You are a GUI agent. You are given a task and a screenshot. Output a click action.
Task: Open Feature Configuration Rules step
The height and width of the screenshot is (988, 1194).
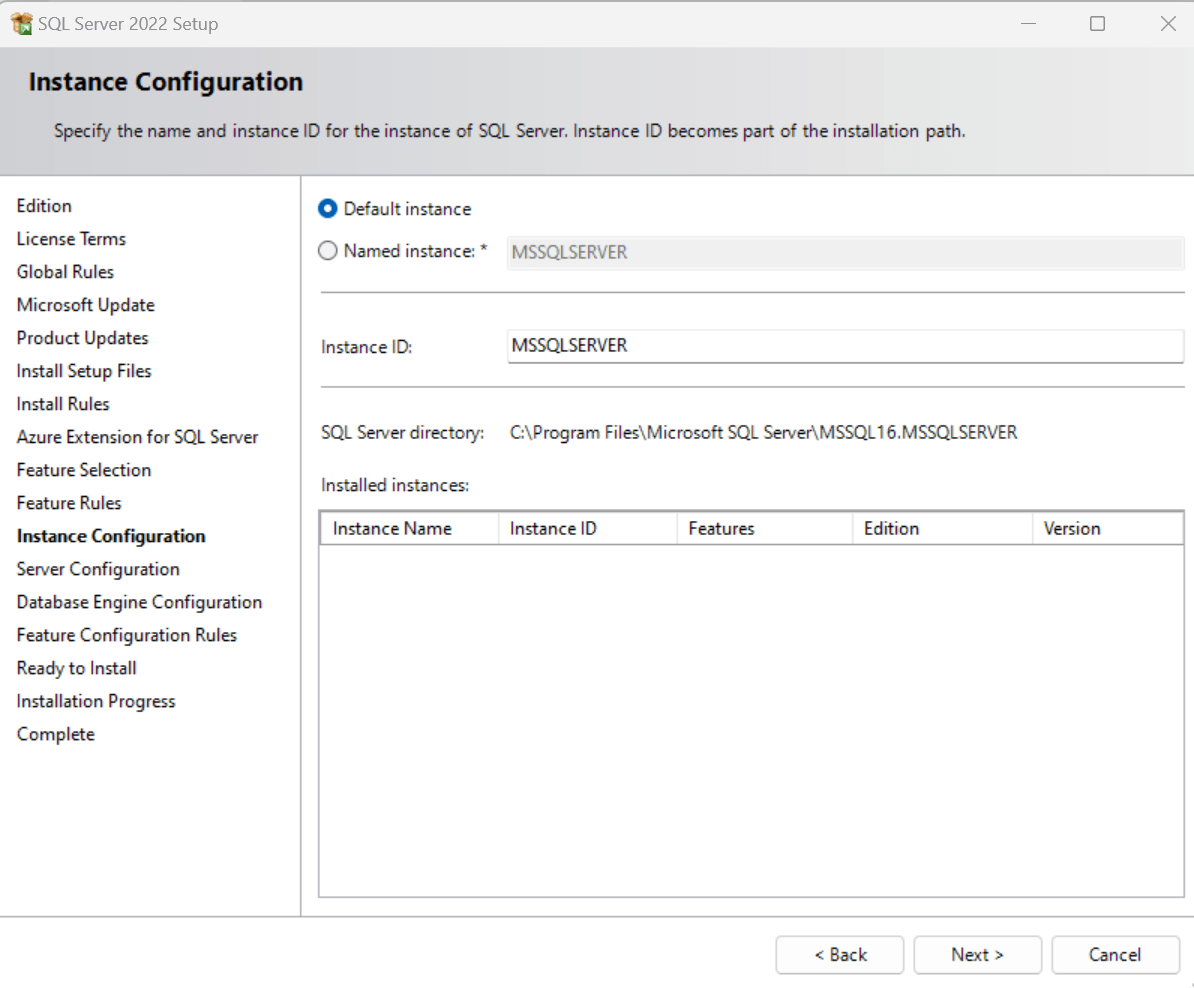pos(126,635)
